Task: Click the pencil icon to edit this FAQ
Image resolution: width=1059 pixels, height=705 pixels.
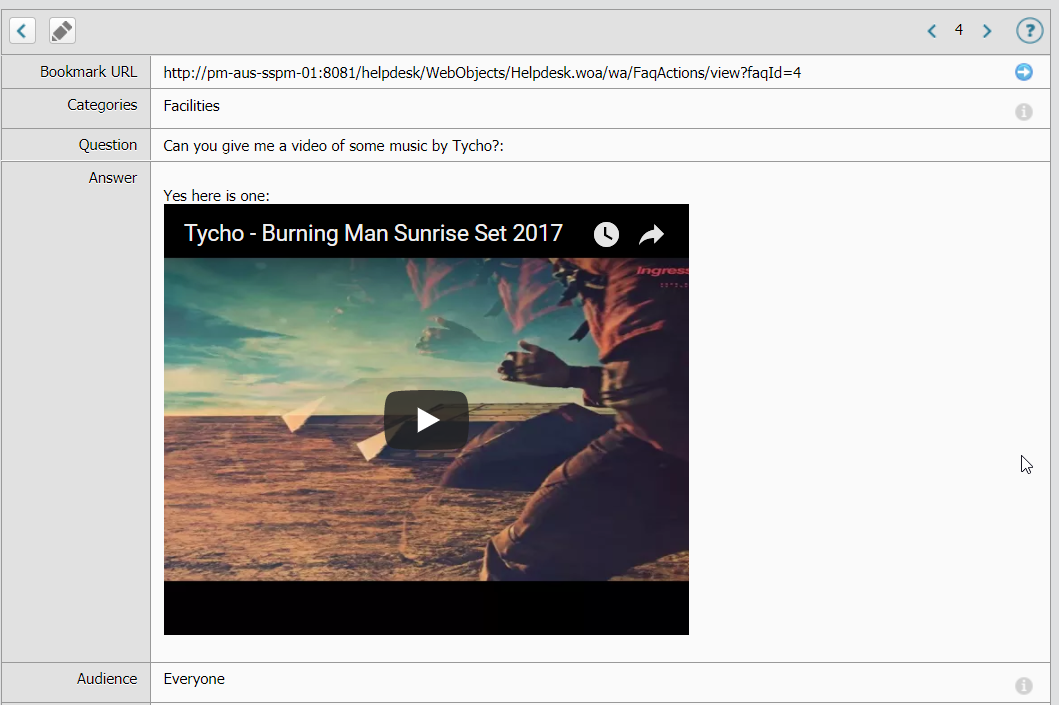Action: 61,30
